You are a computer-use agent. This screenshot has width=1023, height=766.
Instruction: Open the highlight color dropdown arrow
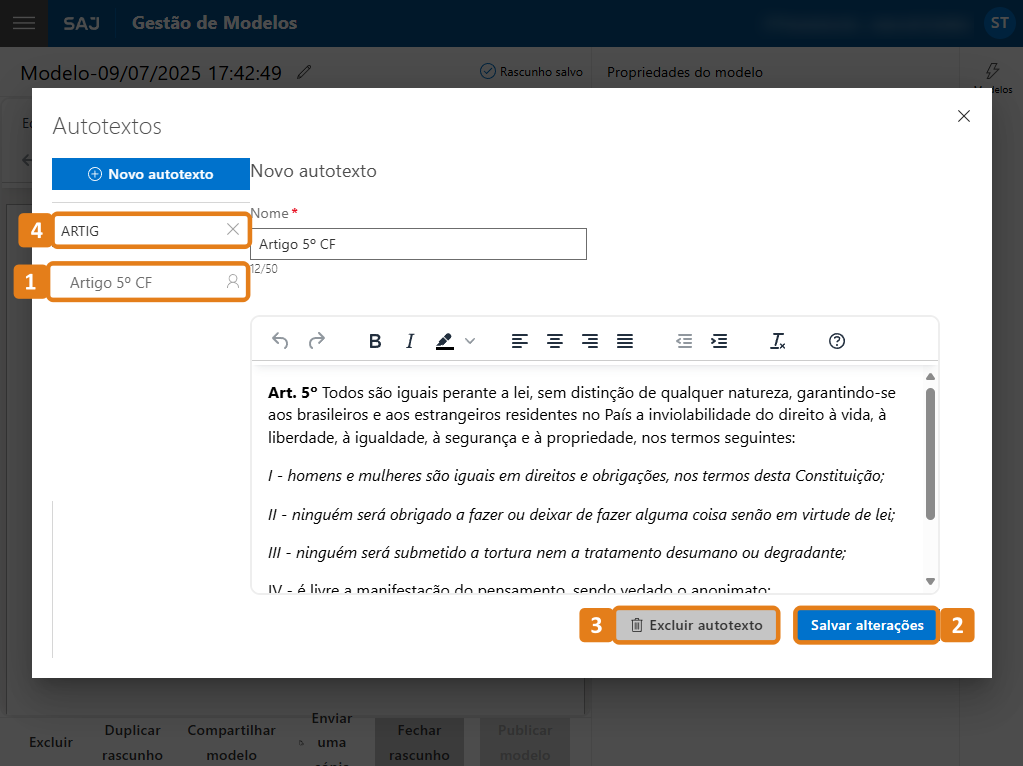point(470,341)
